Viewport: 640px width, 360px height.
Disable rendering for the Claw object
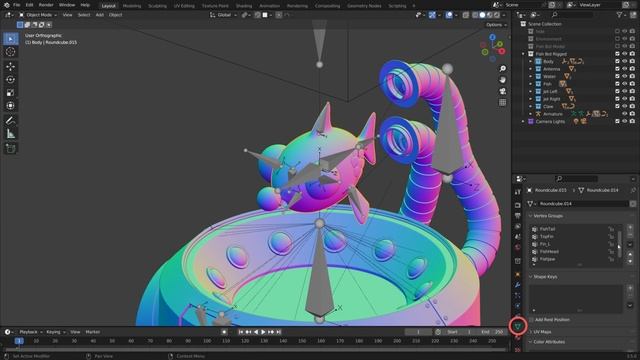632,107
